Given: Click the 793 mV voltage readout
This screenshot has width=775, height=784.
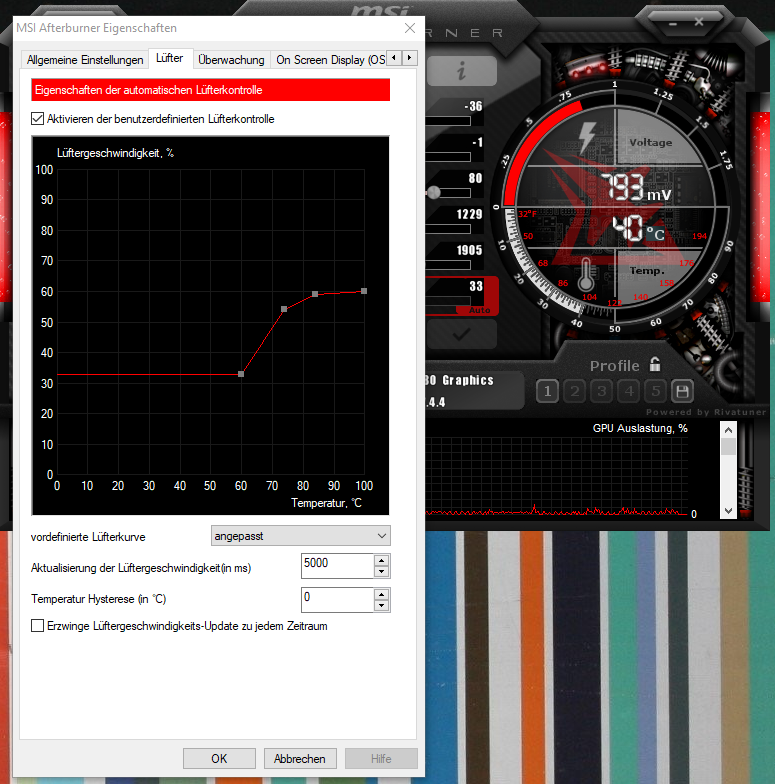Looking at the screenshot, I should (636, 188).
